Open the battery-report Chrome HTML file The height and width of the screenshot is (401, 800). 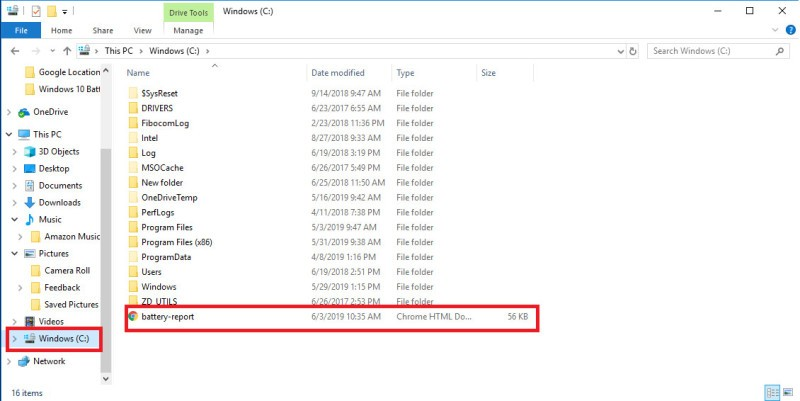coord(168,315)
